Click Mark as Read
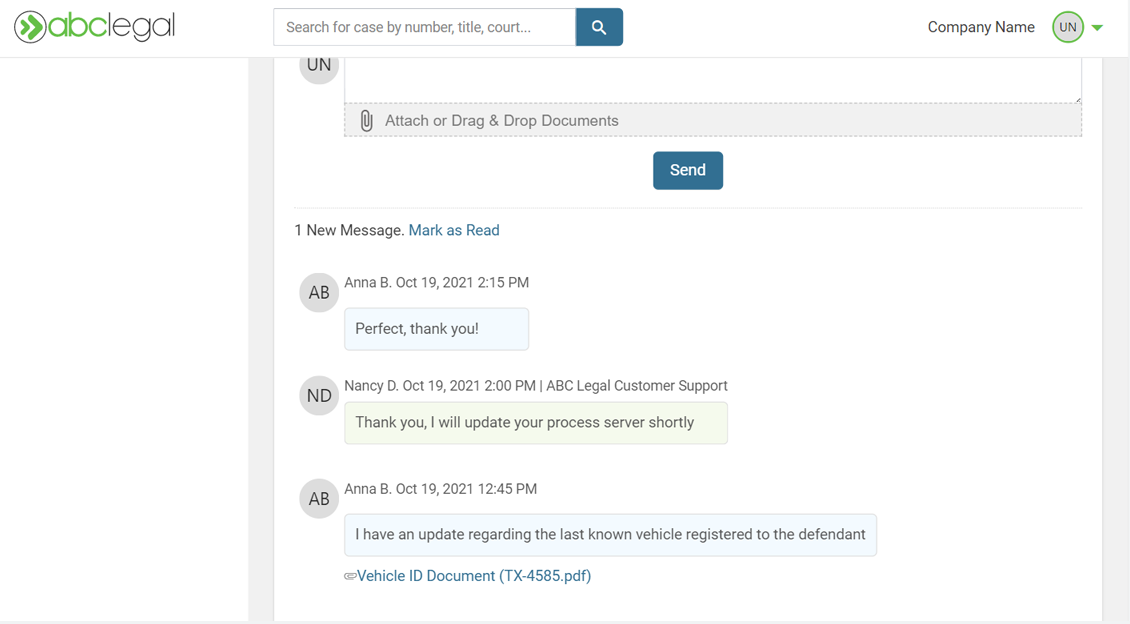Image resolution: width=1130 pixels, height=624 pixels. [454, 230]
